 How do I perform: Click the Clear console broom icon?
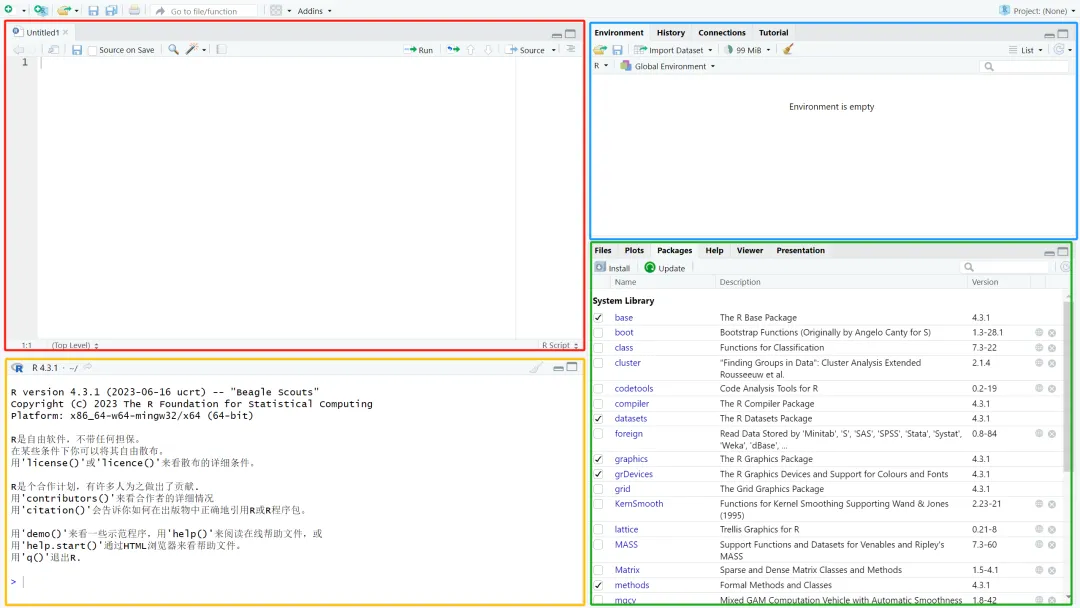click(536, 368)
